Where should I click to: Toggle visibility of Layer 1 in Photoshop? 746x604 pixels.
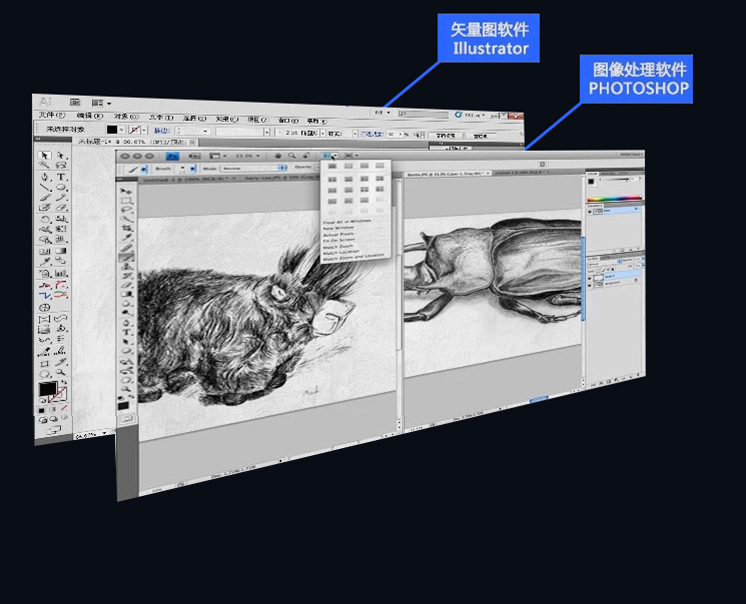(590, 277)
